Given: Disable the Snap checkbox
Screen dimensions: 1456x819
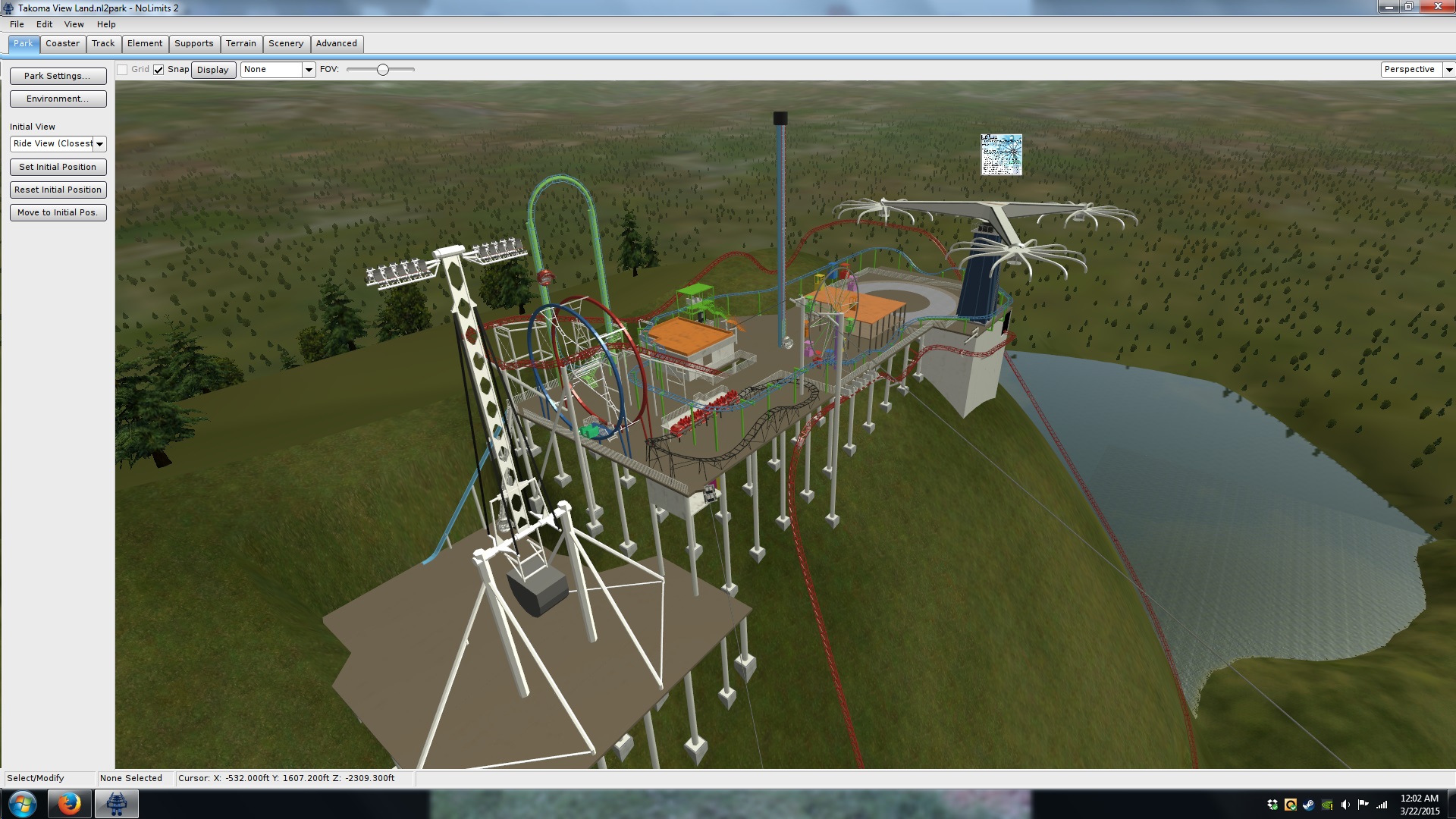Looking at the screenshot, I should coord(158,70).
